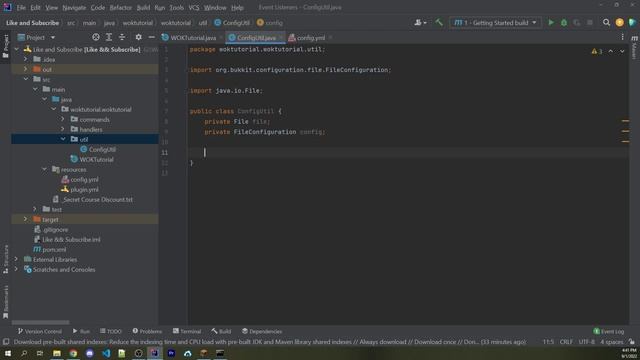
Task: Expand the out folder
Action: (x=26, y=69)
